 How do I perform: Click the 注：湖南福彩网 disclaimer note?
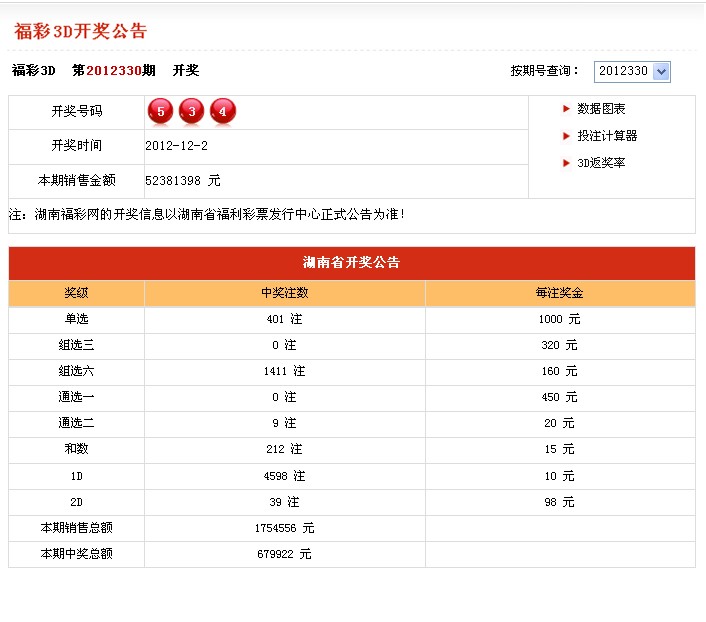pyautogui.click(x=207, y=214)
